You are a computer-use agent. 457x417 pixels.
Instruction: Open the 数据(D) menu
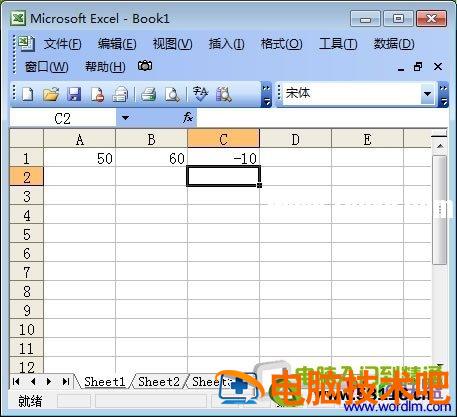[x=394, y=44]
